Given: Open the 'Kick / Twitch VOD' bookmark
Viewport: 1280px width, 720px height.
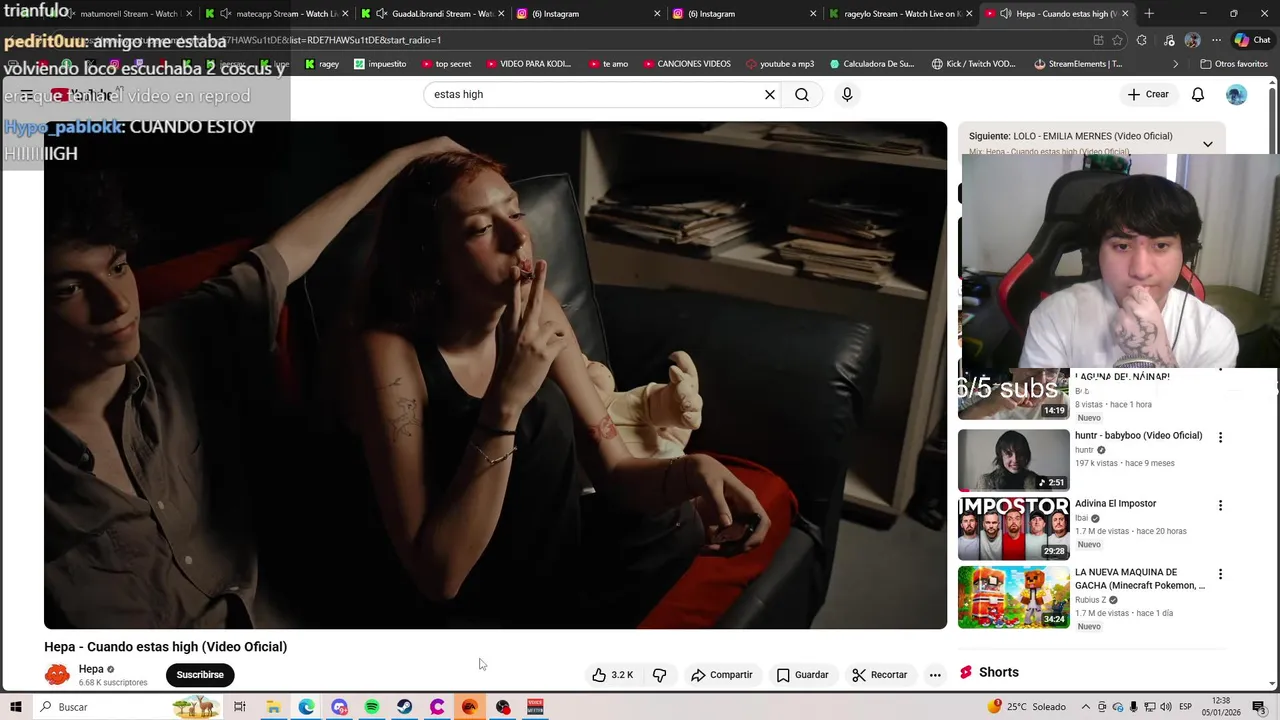Looking at the screenshot, I should tap(973, 64).
